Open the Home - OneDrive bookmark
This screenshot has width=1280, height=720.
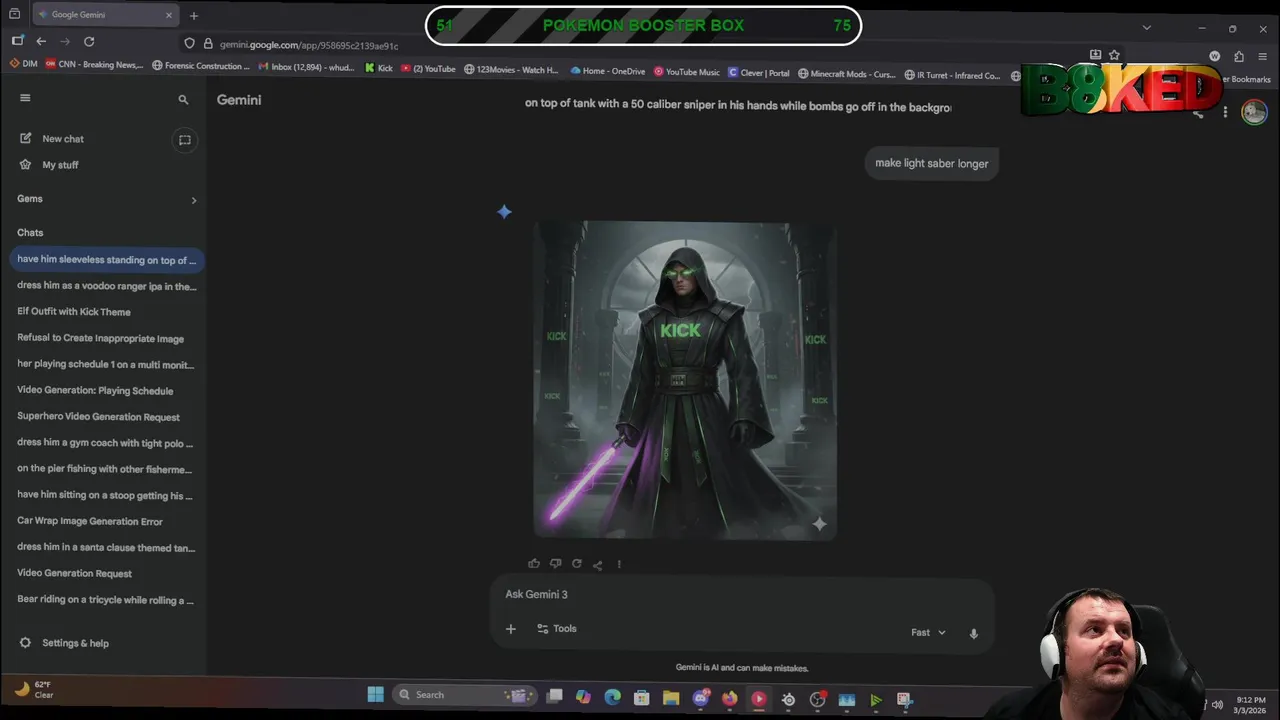(608, 71)
